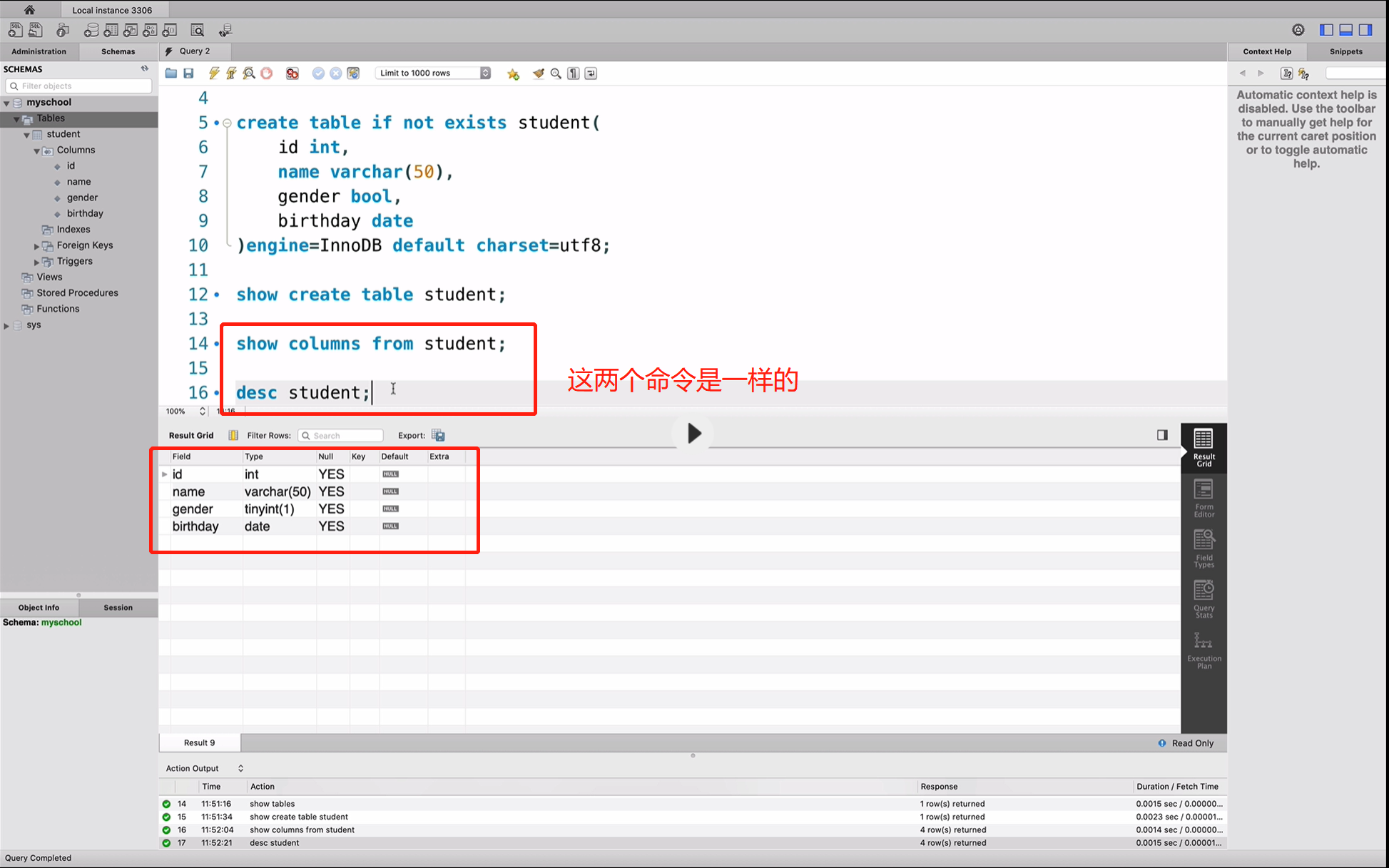Open the Field Types view
Screen dimensions: 1389x868
click(1204, 548)
